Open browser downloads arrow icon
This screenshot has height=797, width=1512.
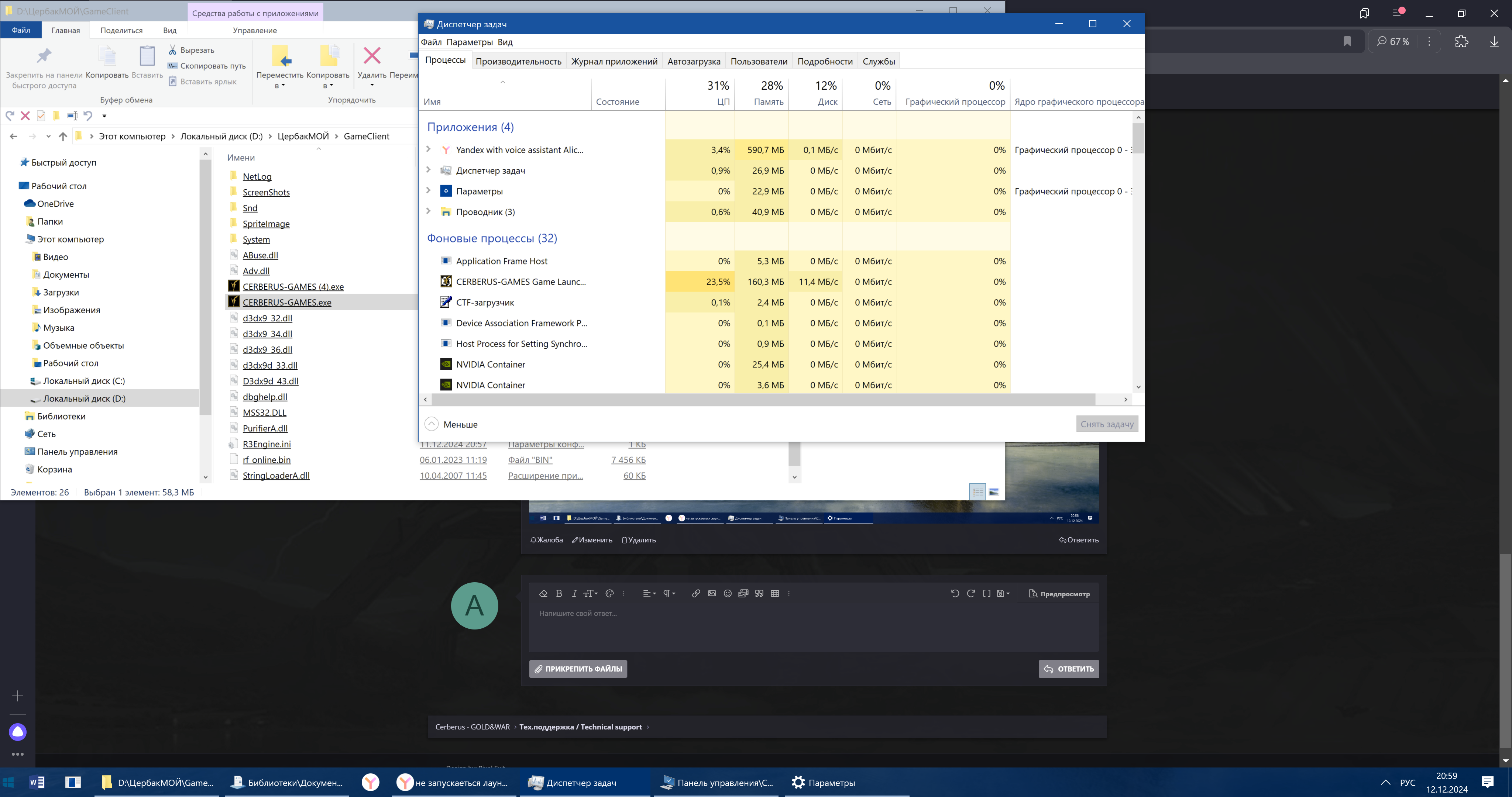(x=1494, y=41)
